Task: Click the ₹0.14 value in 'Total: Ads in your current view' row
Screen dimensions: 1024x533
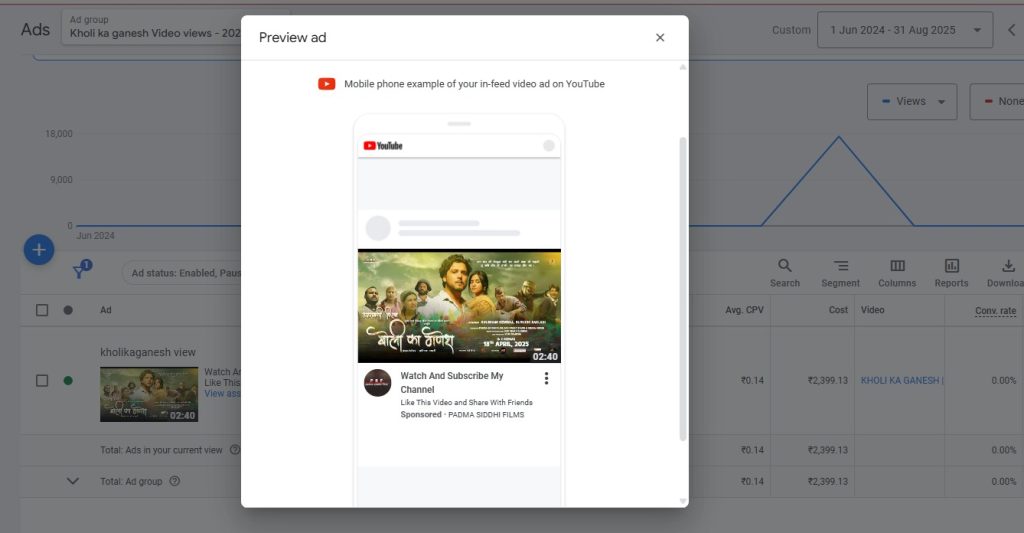Action: pyautogui.click(x=752, y=450)
